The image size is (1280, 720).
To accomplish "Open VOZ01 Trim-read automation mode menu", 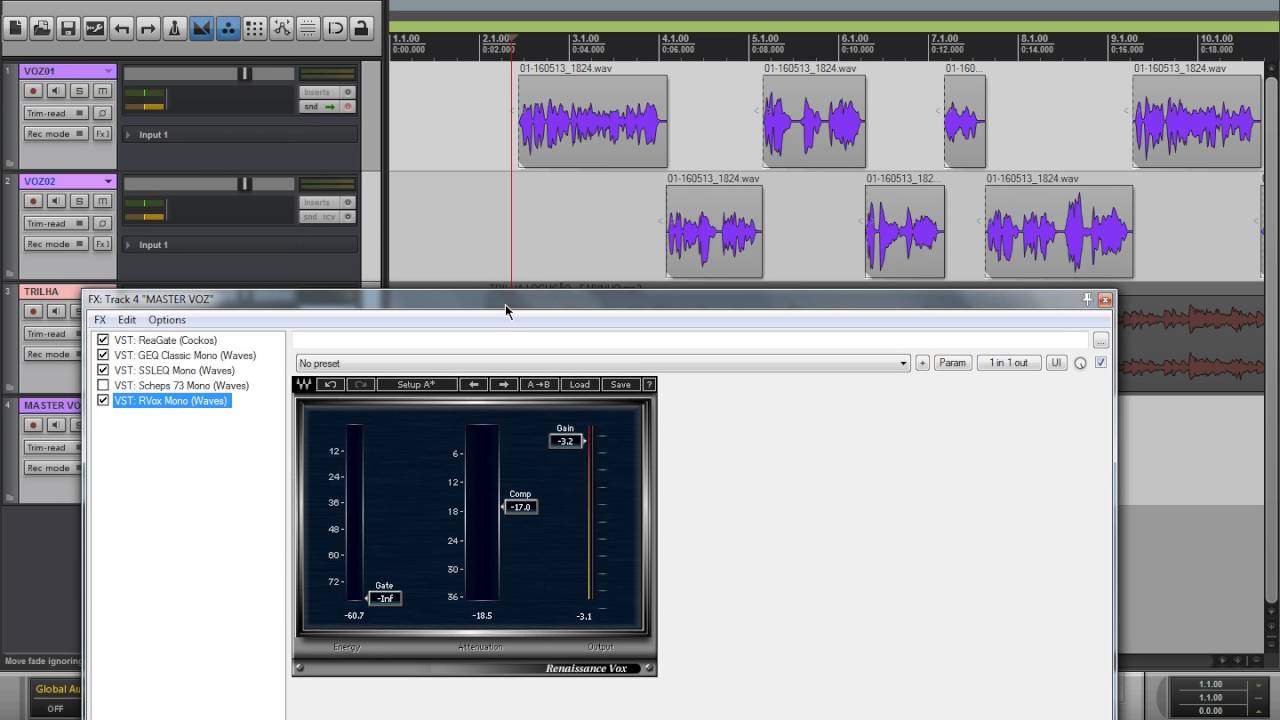I will coord(56,113).
